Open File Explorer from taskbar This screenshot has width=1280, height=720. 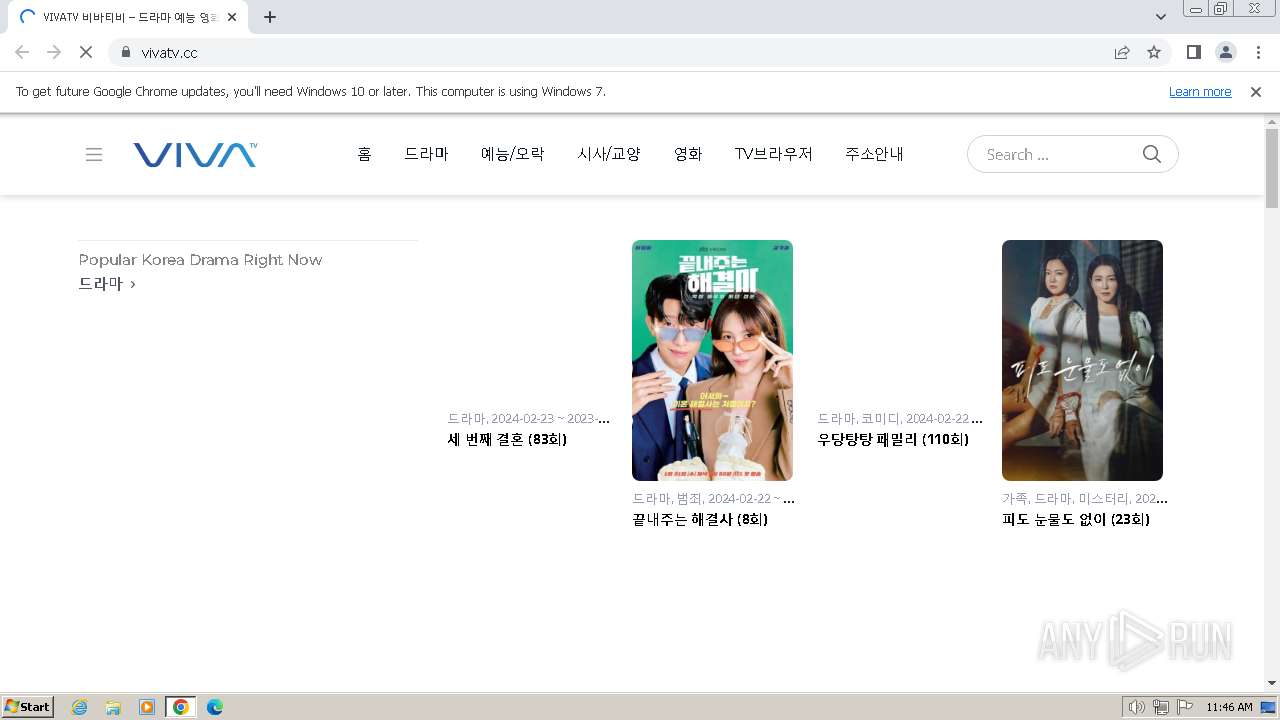pos(113,707)
